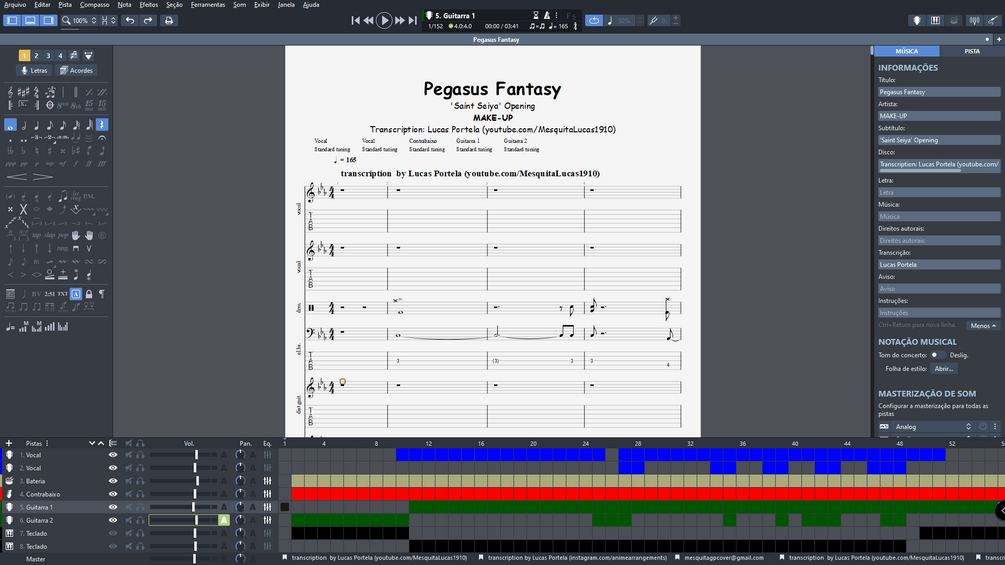The image size is (1005, 565).
Task: Show the 7. Teclado track
Action: (113, 534)
